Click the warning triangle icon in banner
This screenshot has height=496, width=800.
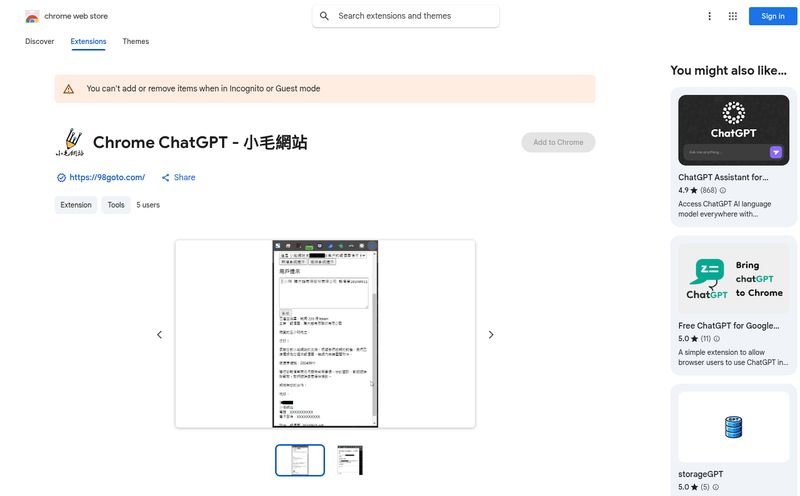(x=68, y=89)
